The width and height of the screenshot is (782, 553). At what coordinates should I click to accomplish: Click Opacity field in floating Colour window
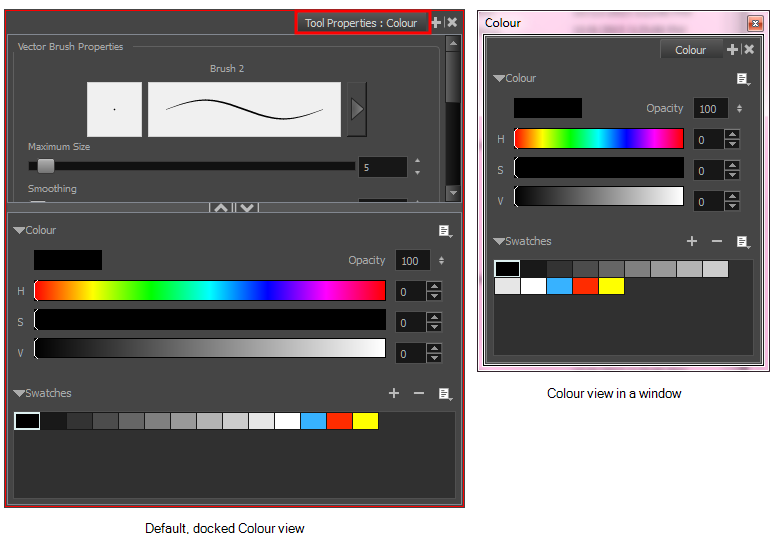click(x=711, y=108)
